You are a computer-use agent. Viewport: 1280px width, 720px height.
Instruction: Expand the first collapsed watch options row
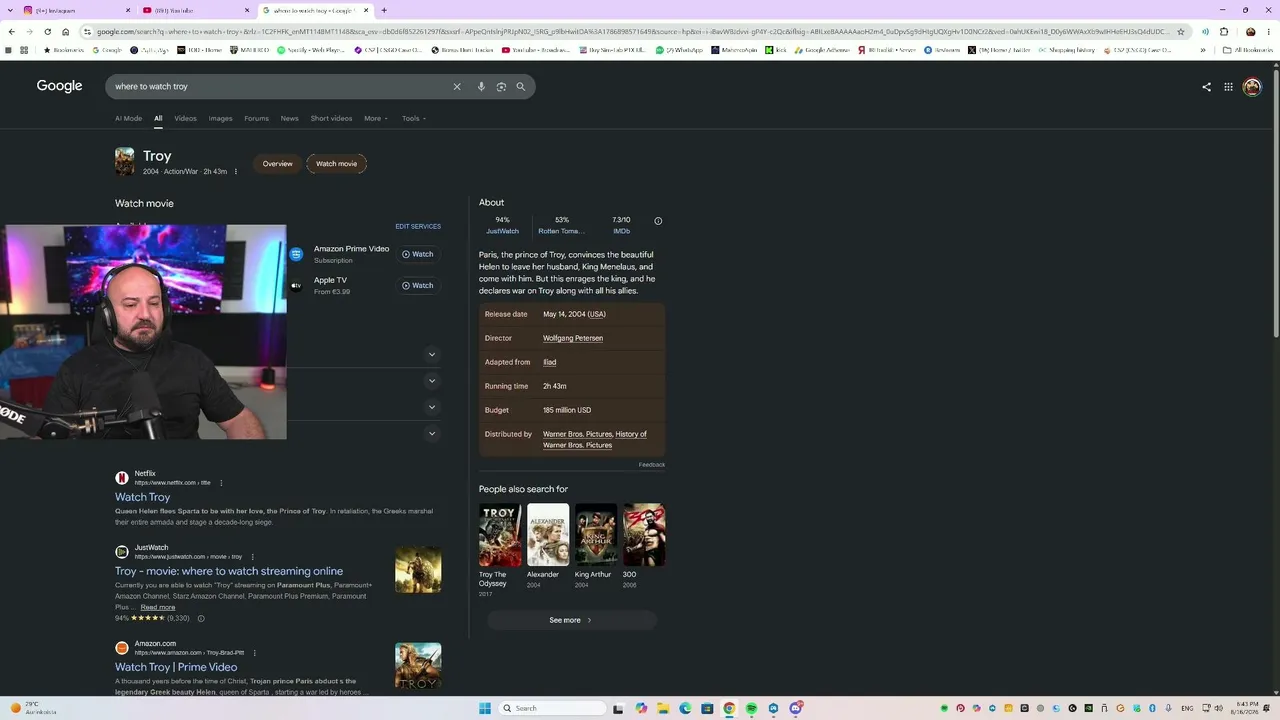tap(432, 355)
